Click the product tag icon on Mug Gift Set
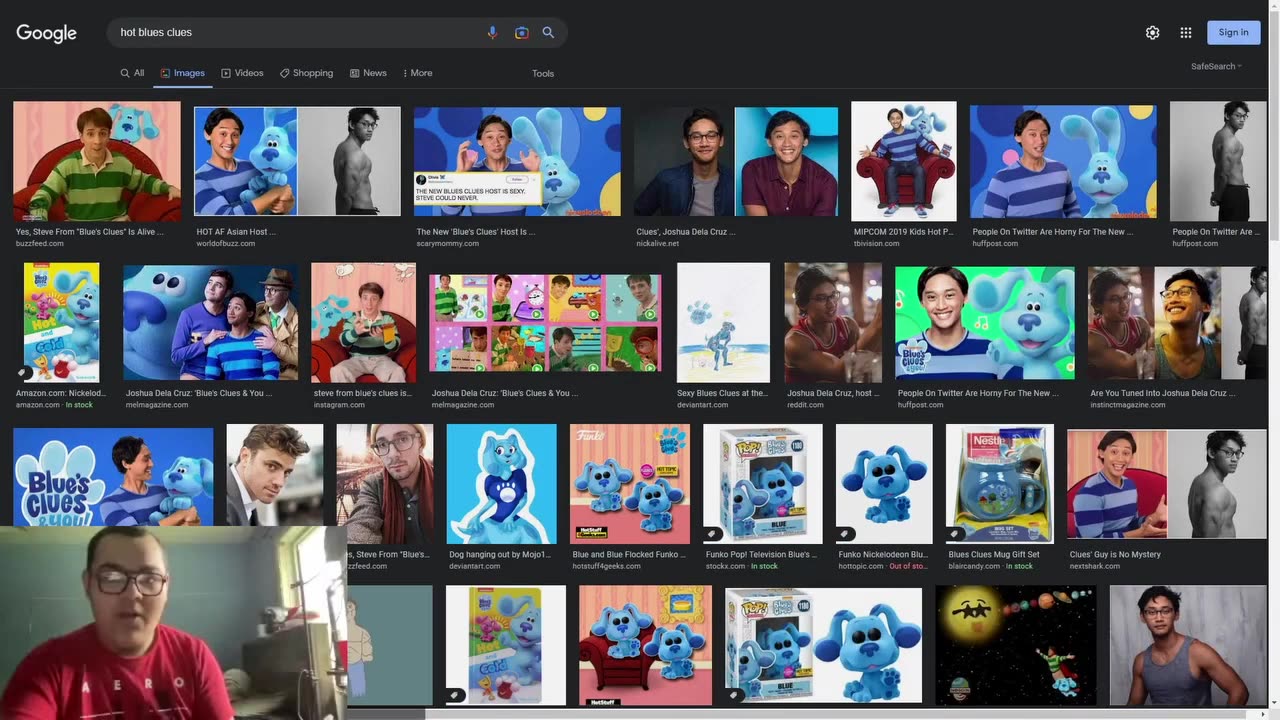1280x720 pixels. [955, 534]
